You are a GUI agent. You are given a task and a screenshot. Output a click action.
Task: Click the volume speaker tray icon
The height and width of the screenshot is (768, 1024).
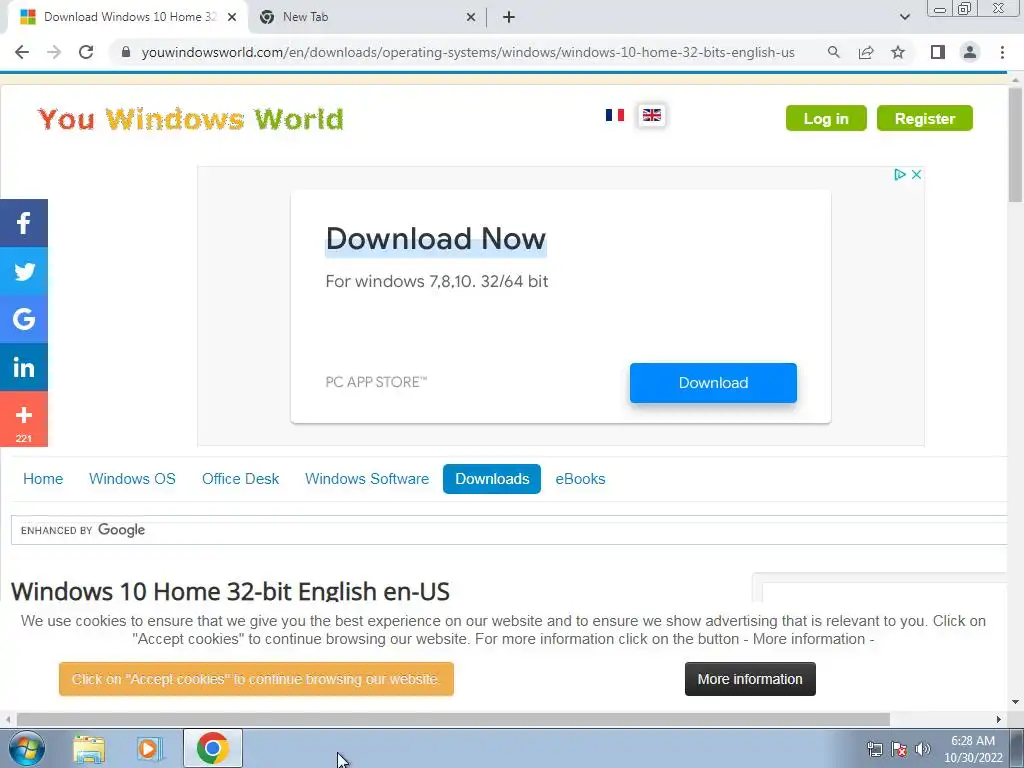pyautogui.click(x=923, y=749)
